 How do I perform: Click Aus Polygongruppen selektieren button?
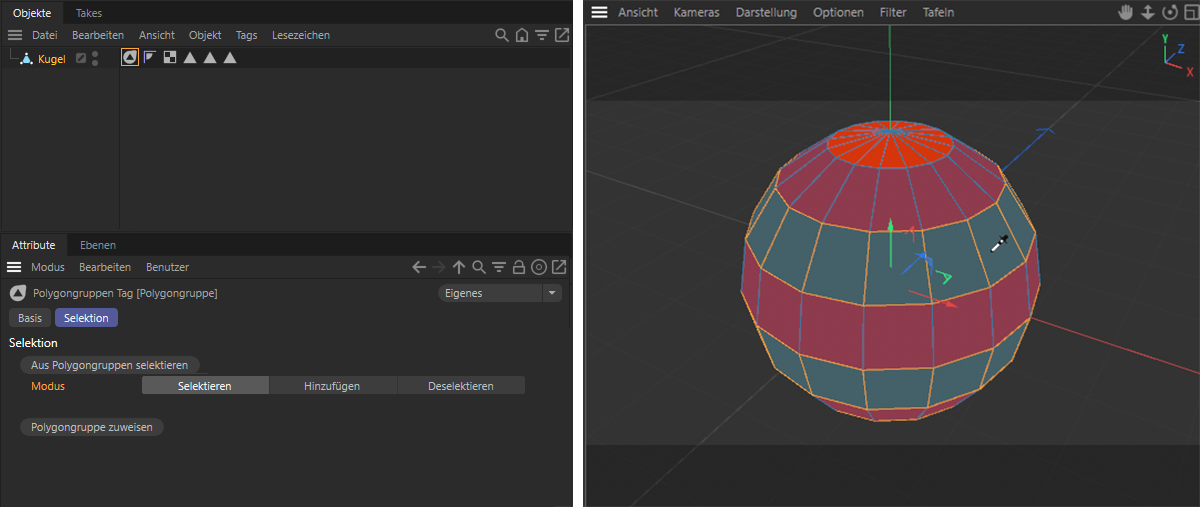point(109,365)
